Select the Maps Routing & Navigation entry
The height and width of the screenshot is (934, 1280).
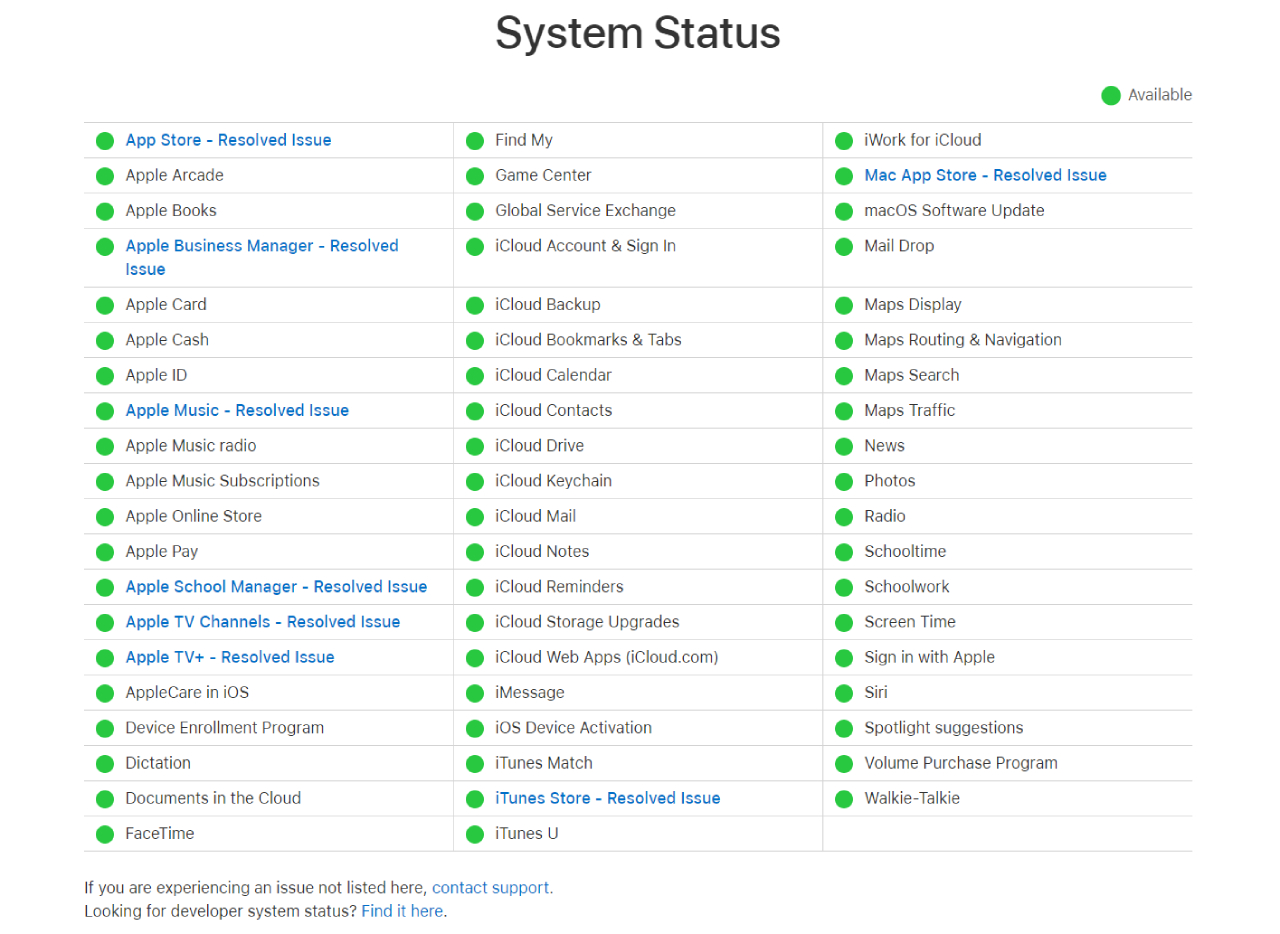point(963,339)
